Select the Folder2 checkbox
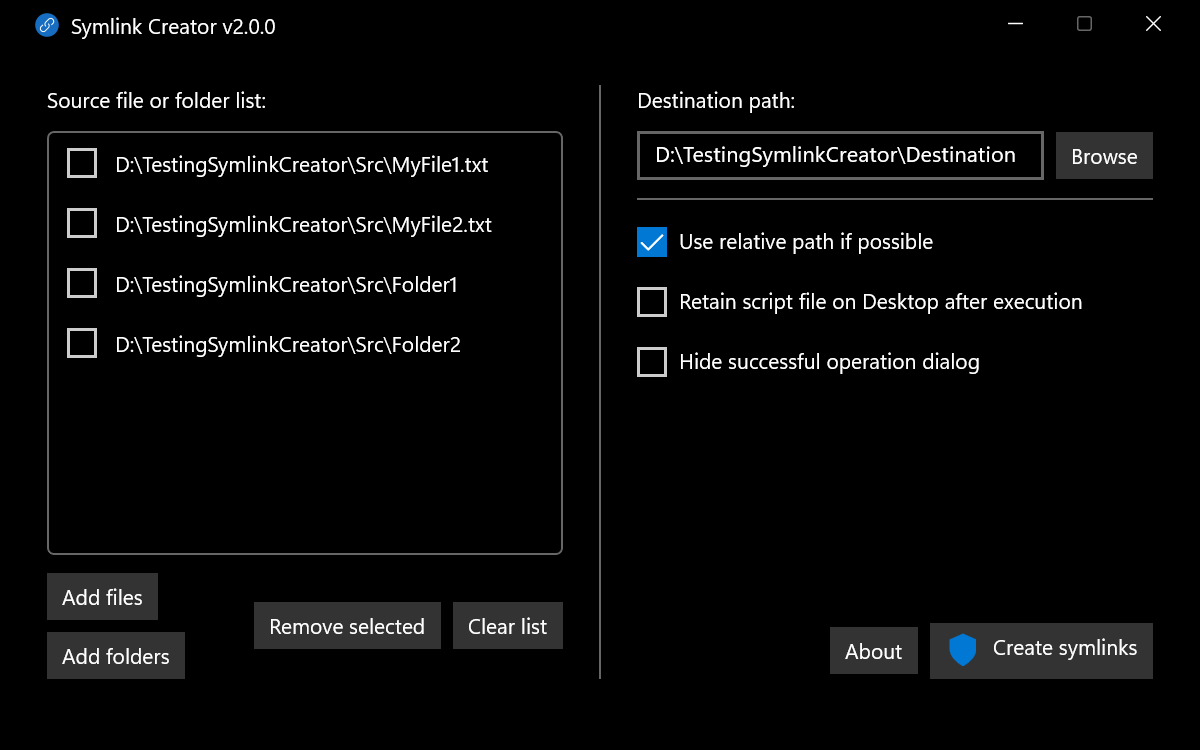 coord(82,343)
